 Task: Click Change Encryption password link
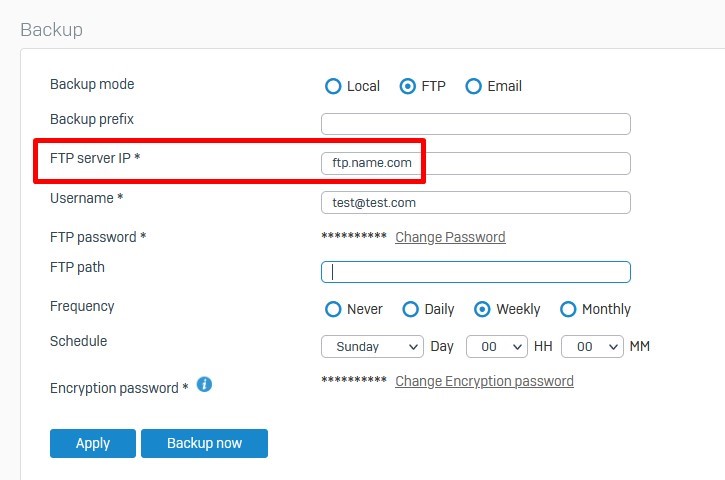click(484, 382)
